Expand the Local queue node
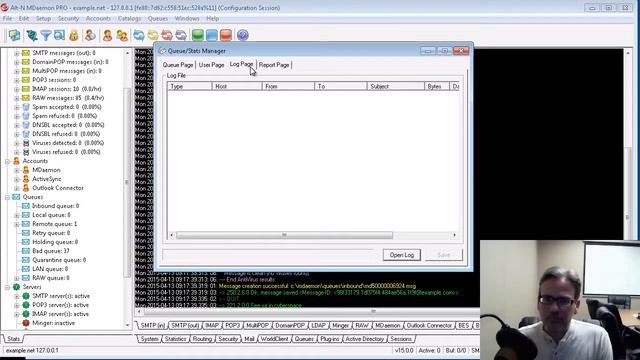The image size is (640, 360). pyautogui.click(x=17, y=215)
